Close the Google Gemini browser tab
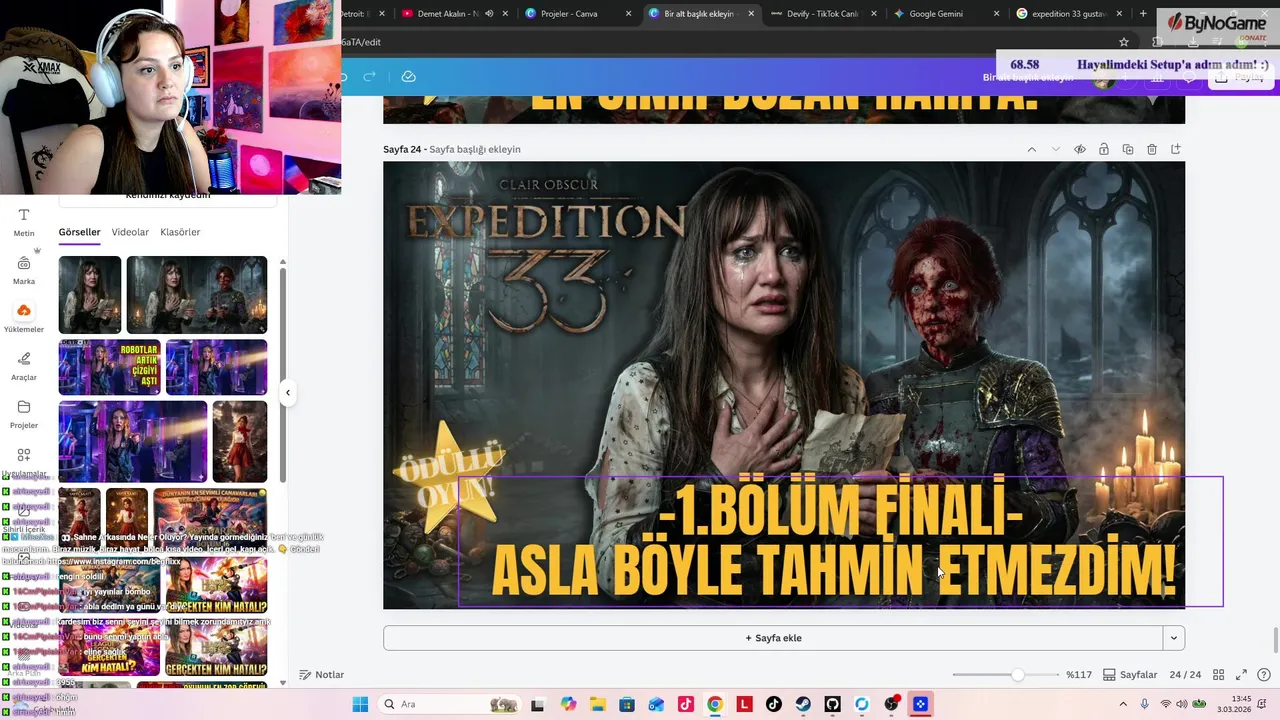1280x720 pixels. tap(997, 14)
